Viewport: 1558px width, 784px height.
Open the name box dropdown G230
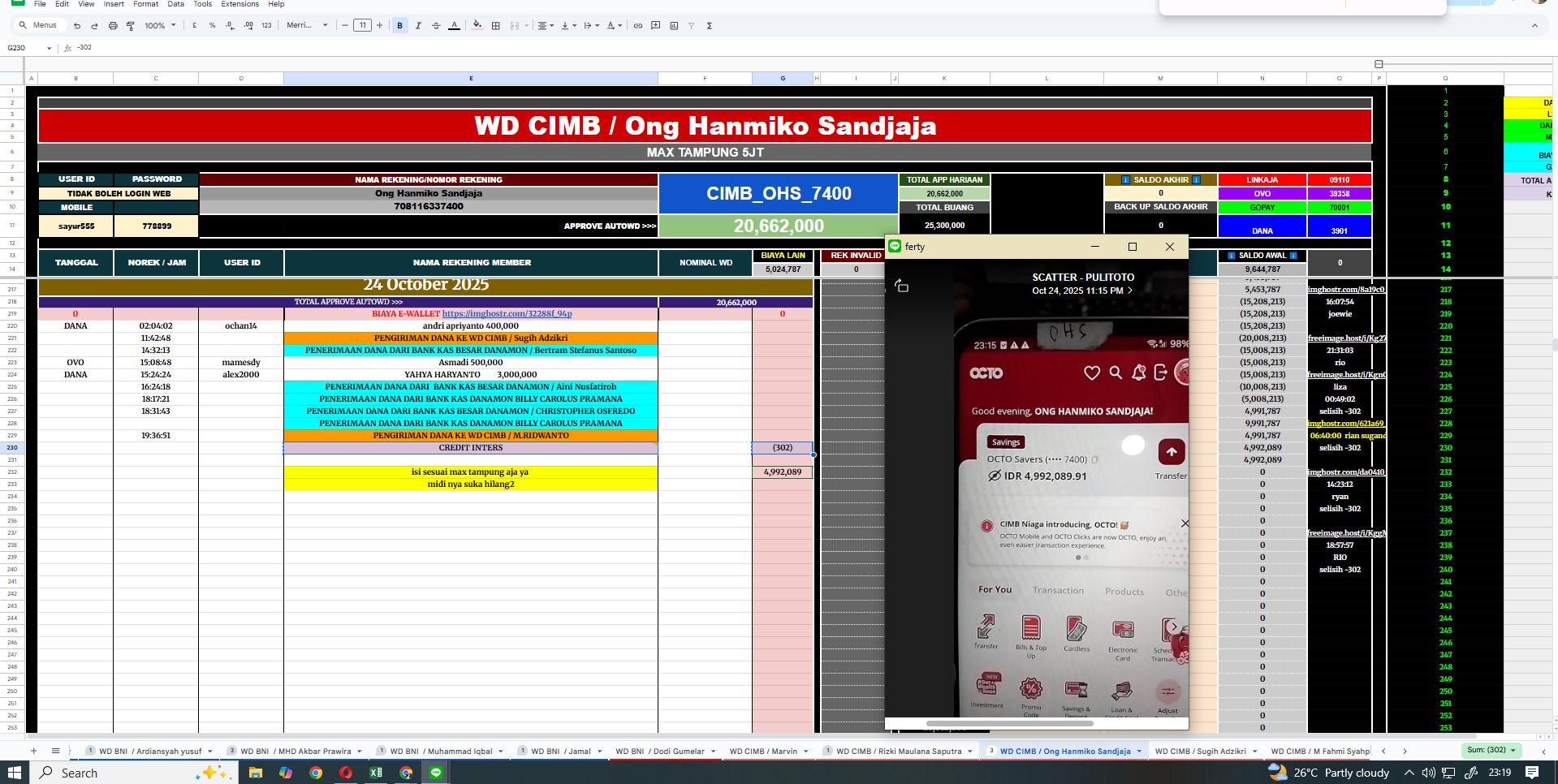point(49,49)
